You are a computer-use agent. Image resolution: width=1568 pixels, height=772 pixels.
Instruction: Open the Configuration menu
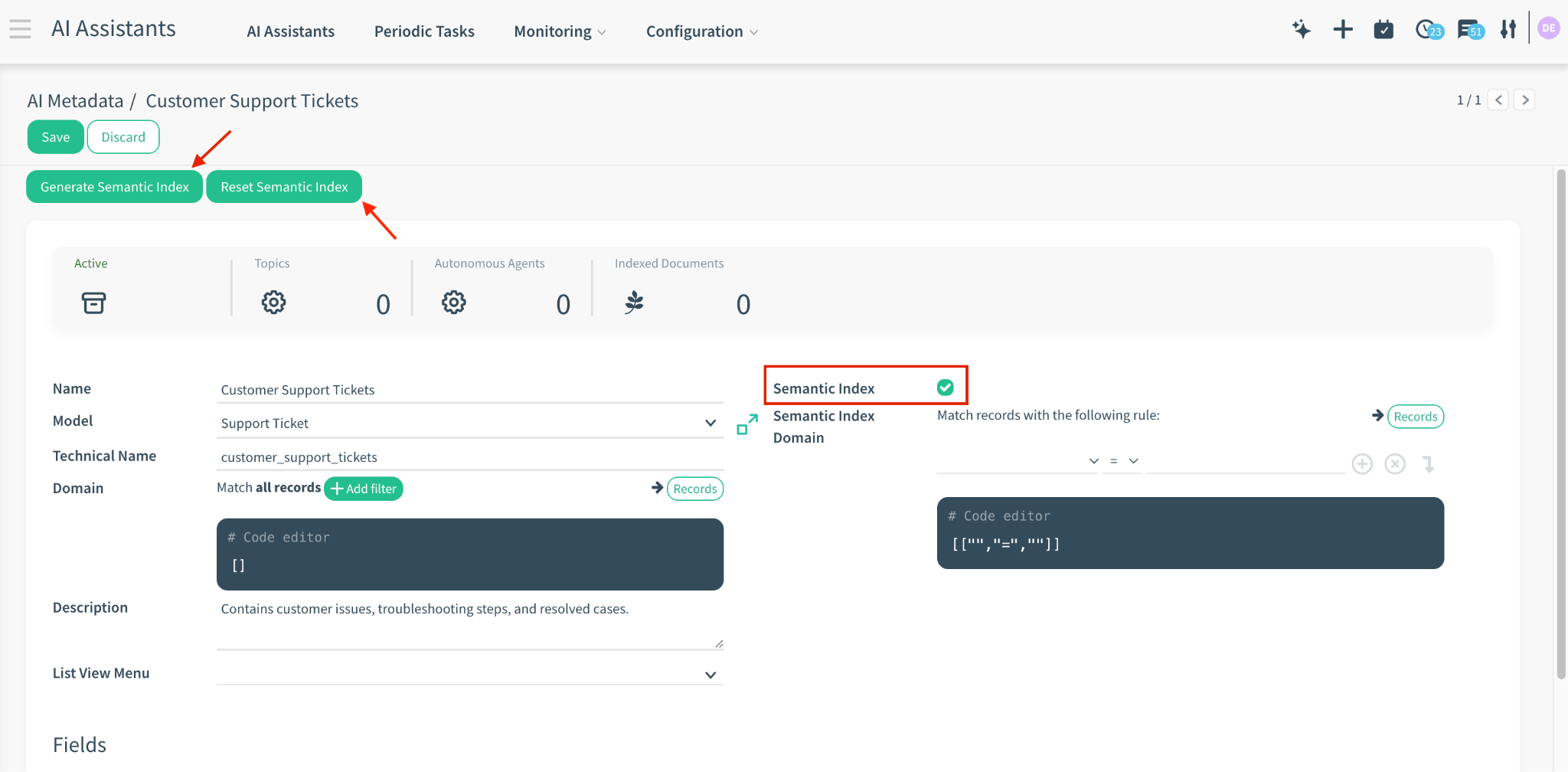[701, 31]
